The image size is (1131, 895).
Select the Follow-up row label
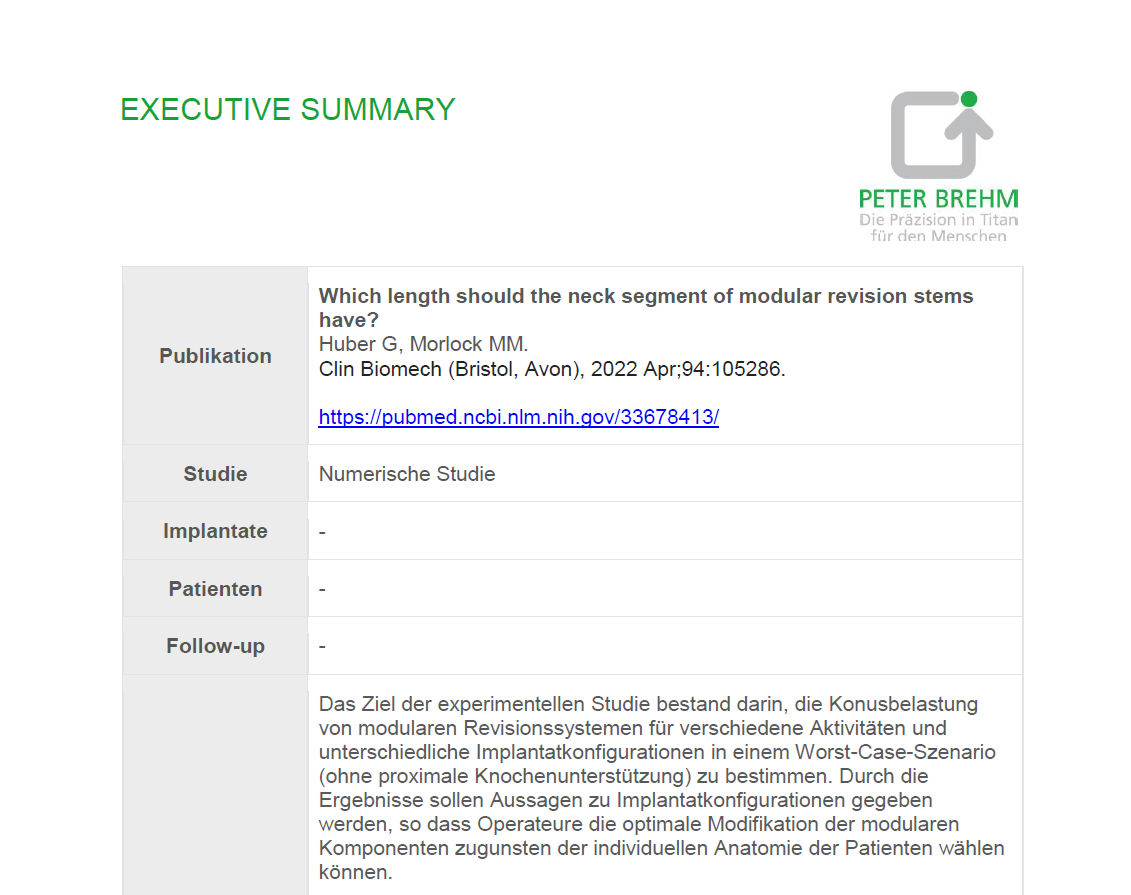point(215,645)
